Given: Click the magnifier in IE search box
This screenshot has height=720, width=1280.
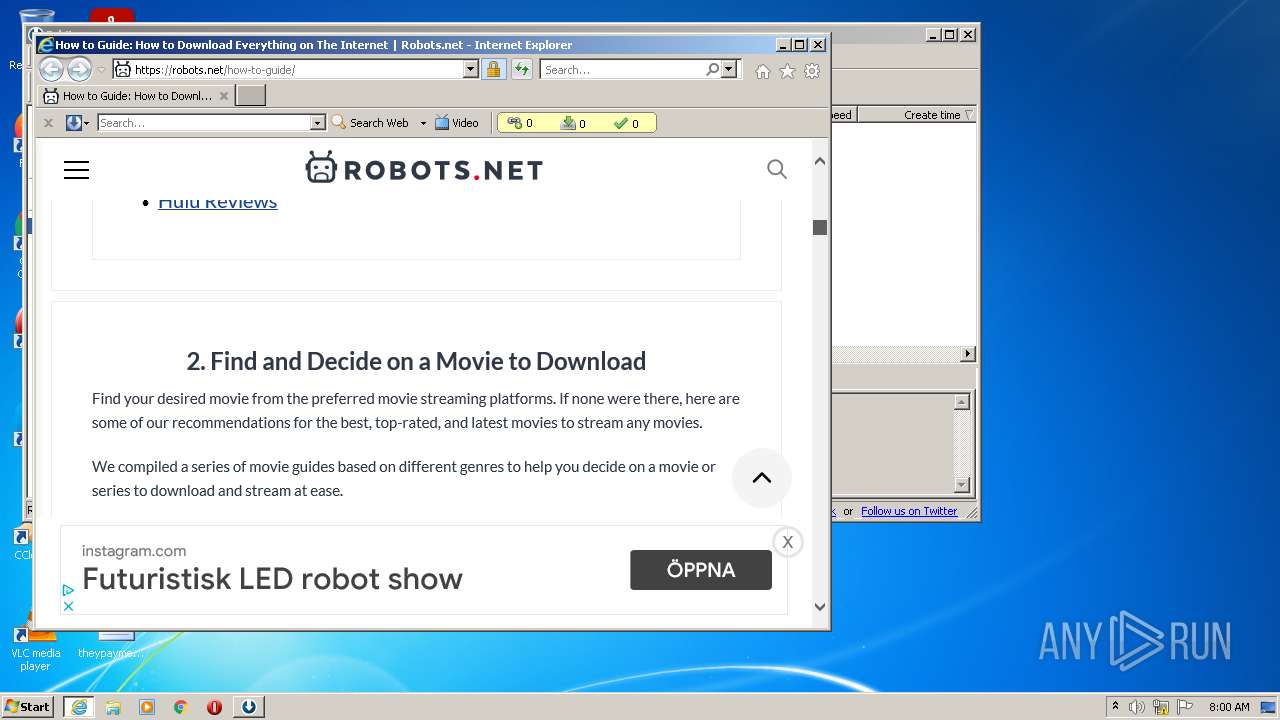Looking at the screenshot, I should pos(712,69).
